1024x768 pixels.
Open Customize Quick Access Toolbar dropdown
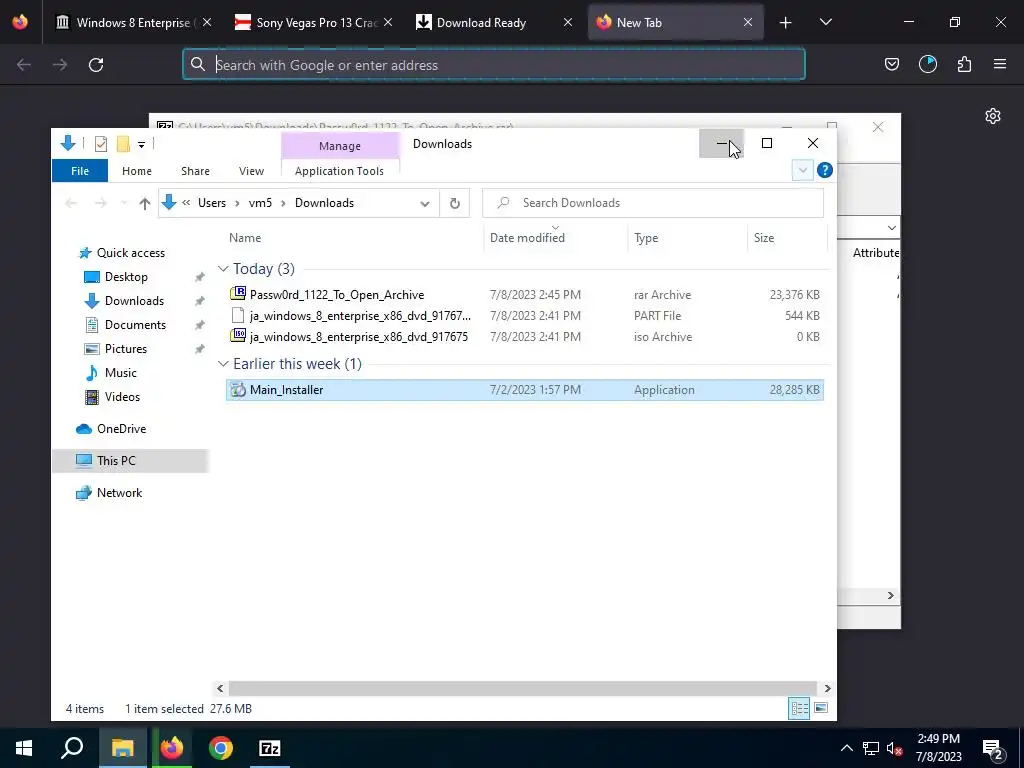tap(141, 144)
